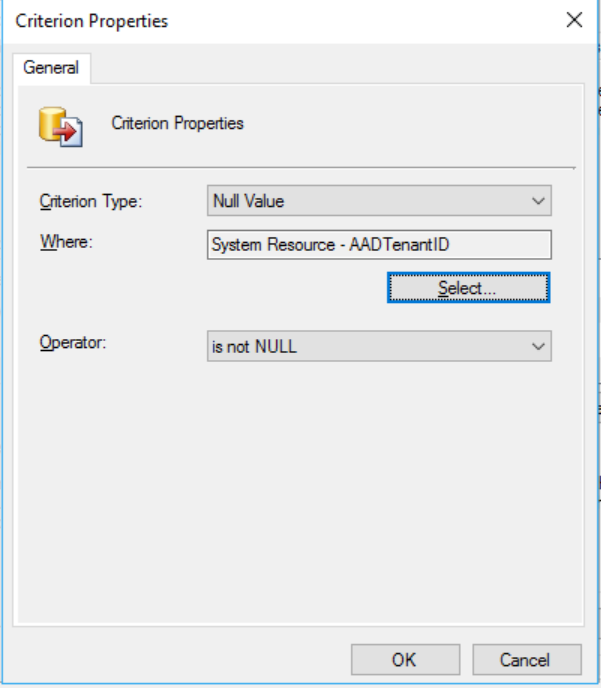The width and height of the screenshot is (601, 688).
Task: Click the "Operator:" label
Action: pyautogui.click(x=72, y=342)
